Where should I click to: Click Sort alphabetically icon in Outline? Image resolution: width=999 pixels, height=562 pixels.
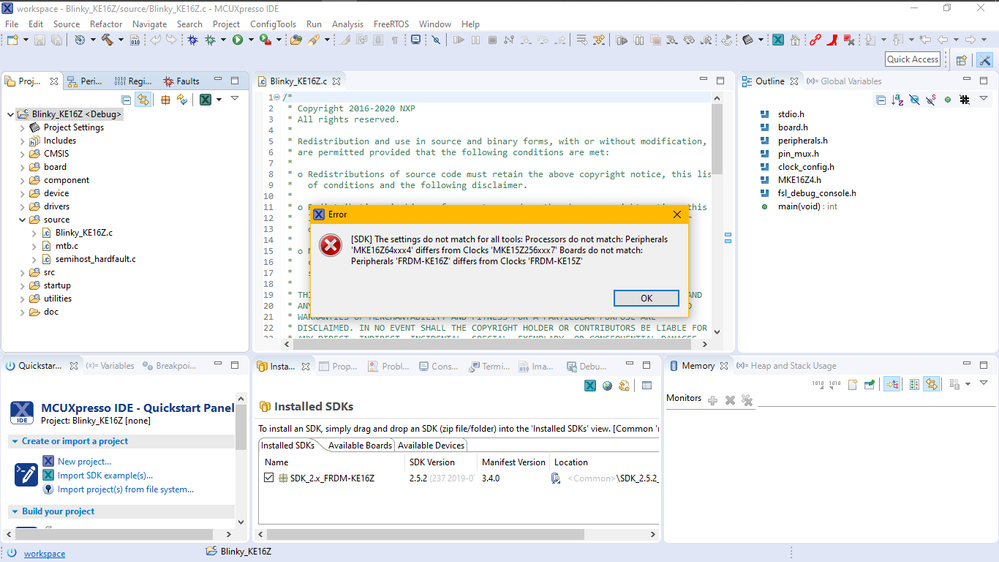coord(898,100)
